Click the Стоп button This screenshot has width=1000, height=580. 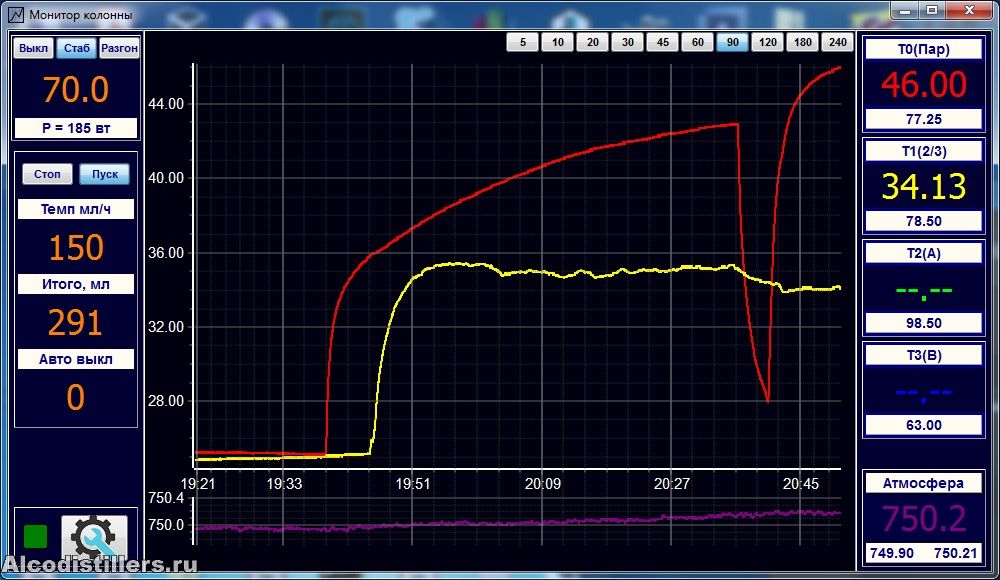(x=47, y=174)
